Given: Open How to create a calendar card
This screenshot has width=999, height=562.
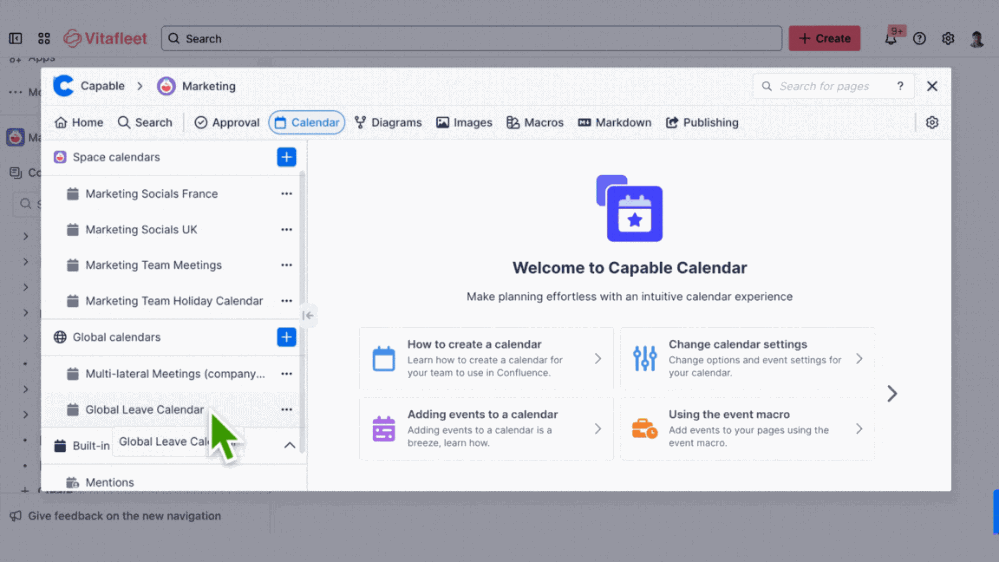Looking at the screenshot, I should [486, 358].
